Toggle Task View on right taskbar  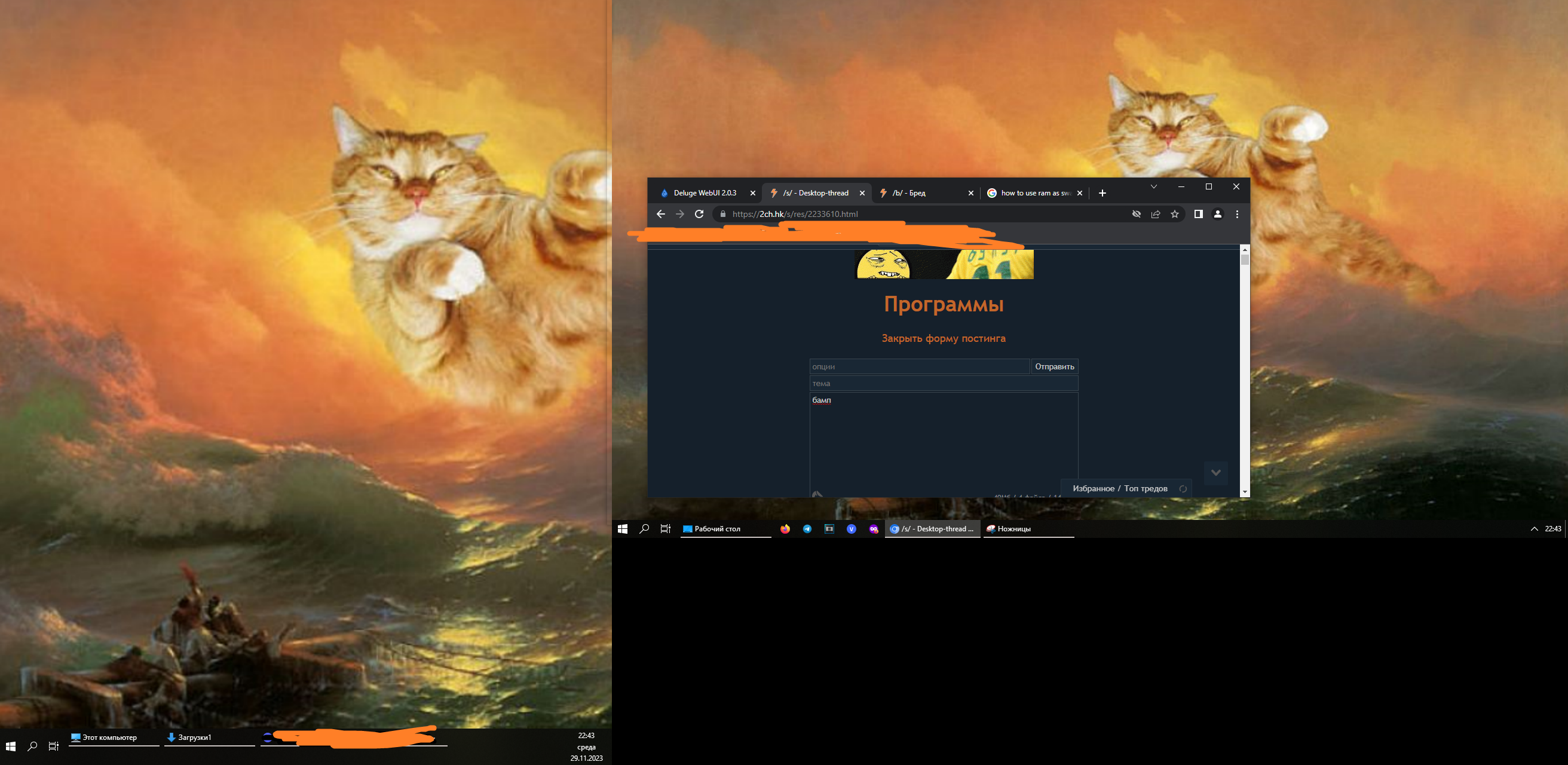click(665, 529)
